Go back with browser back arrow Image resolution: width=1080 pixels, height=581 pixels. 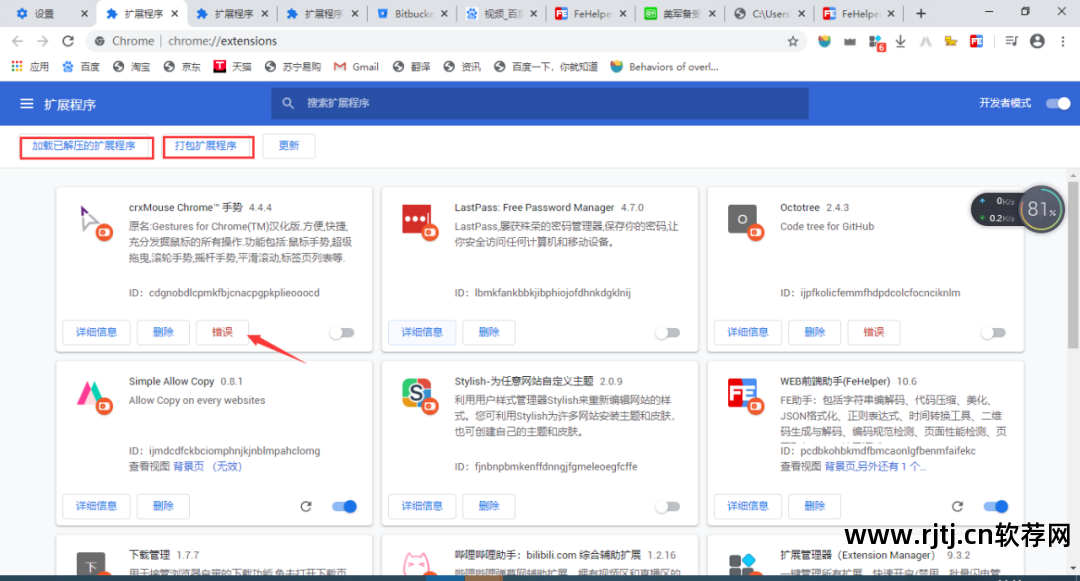click(x=18, y=41)
